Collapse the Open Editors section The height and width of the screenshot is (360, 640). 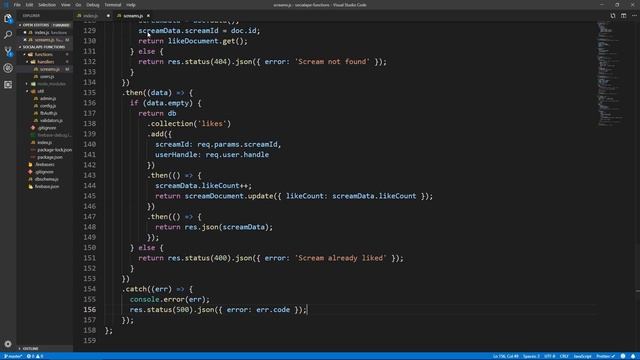[44, 25]
